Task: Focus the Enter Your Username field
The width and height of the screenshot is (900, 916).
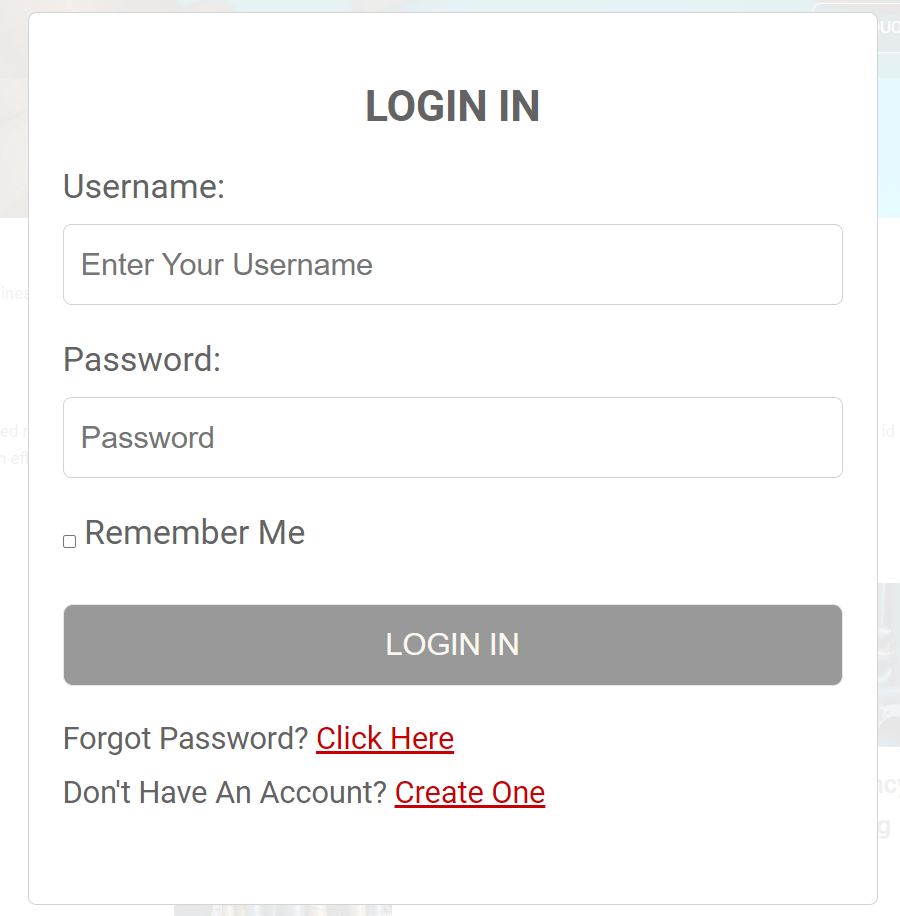Action: 453,265
